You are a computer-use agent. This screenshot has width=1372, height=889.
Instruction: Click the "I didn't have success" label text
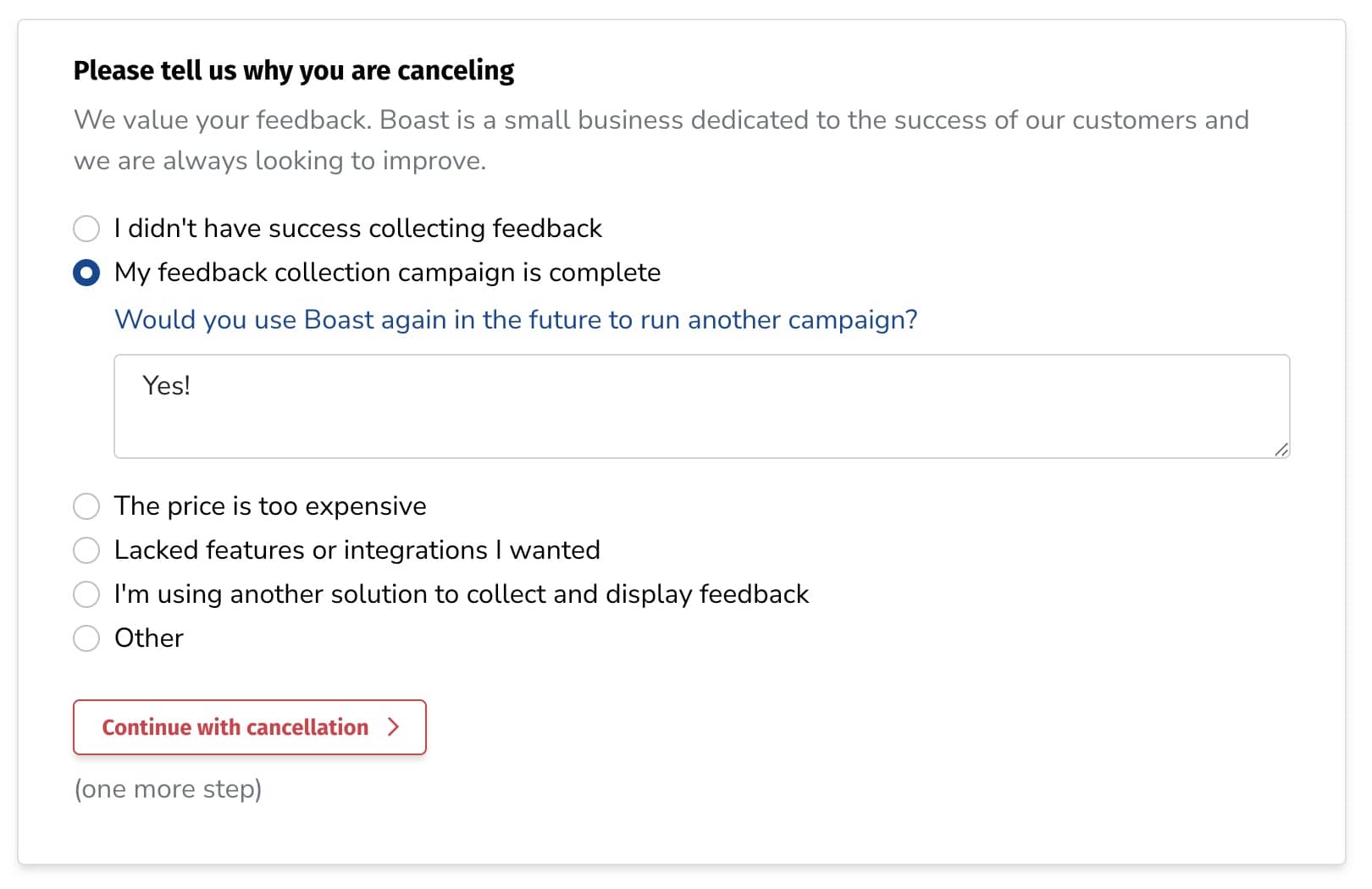coord(357,229)
